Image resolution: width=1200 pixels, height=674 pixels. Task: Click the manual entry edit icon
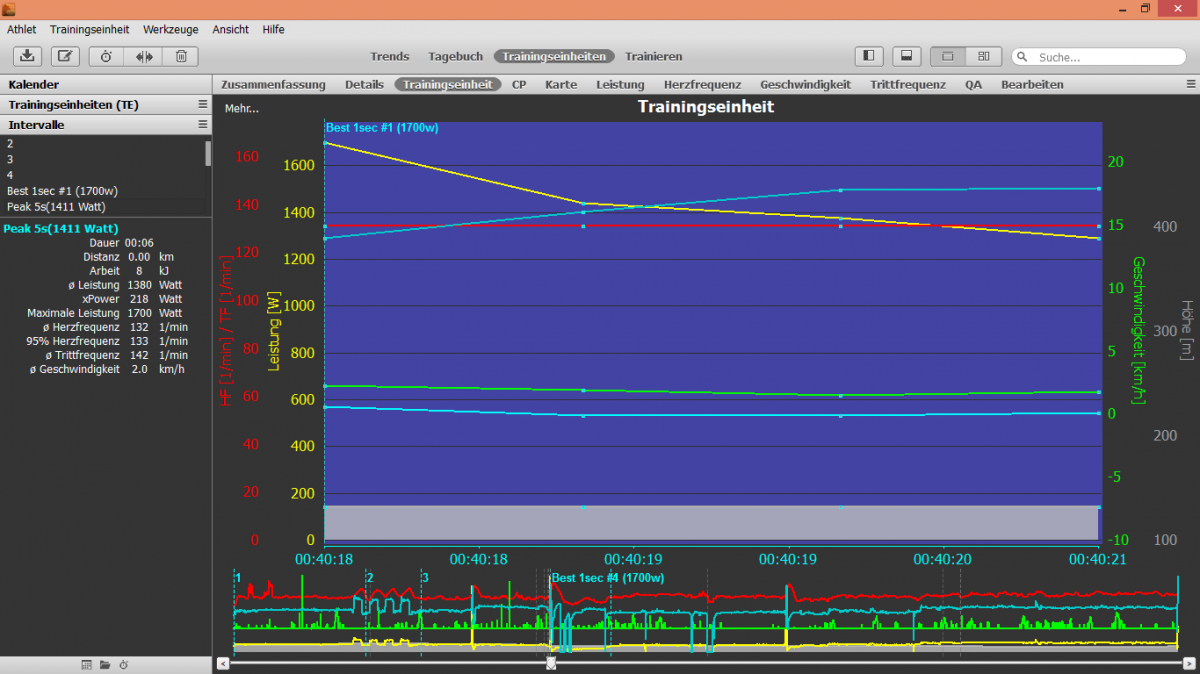pos(65,57)
